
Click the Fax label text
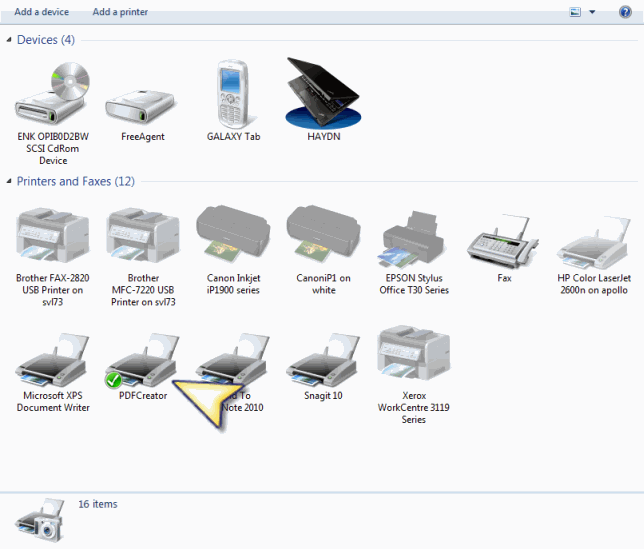[504, 278]
